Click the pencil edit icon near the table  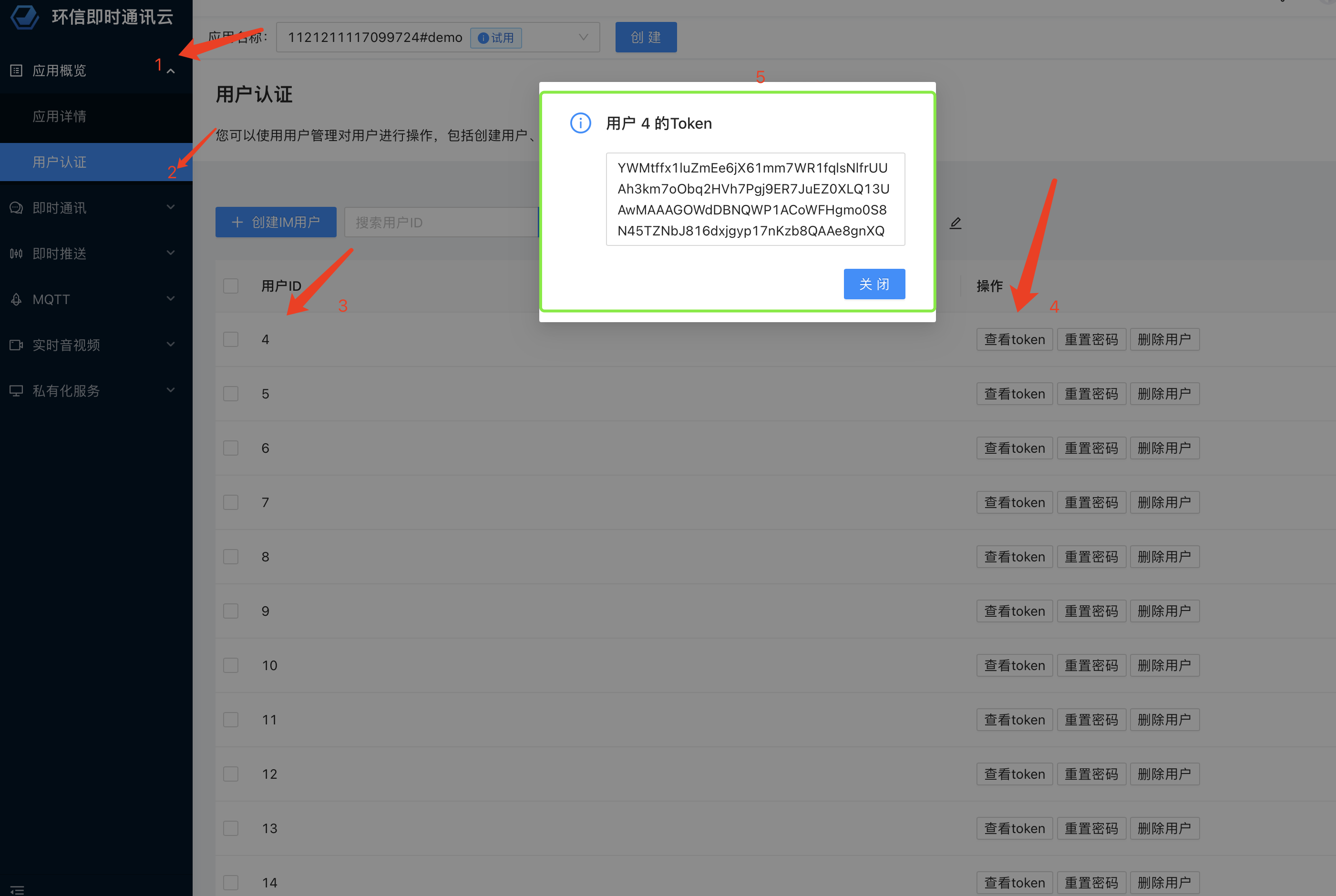coord(955,223)
